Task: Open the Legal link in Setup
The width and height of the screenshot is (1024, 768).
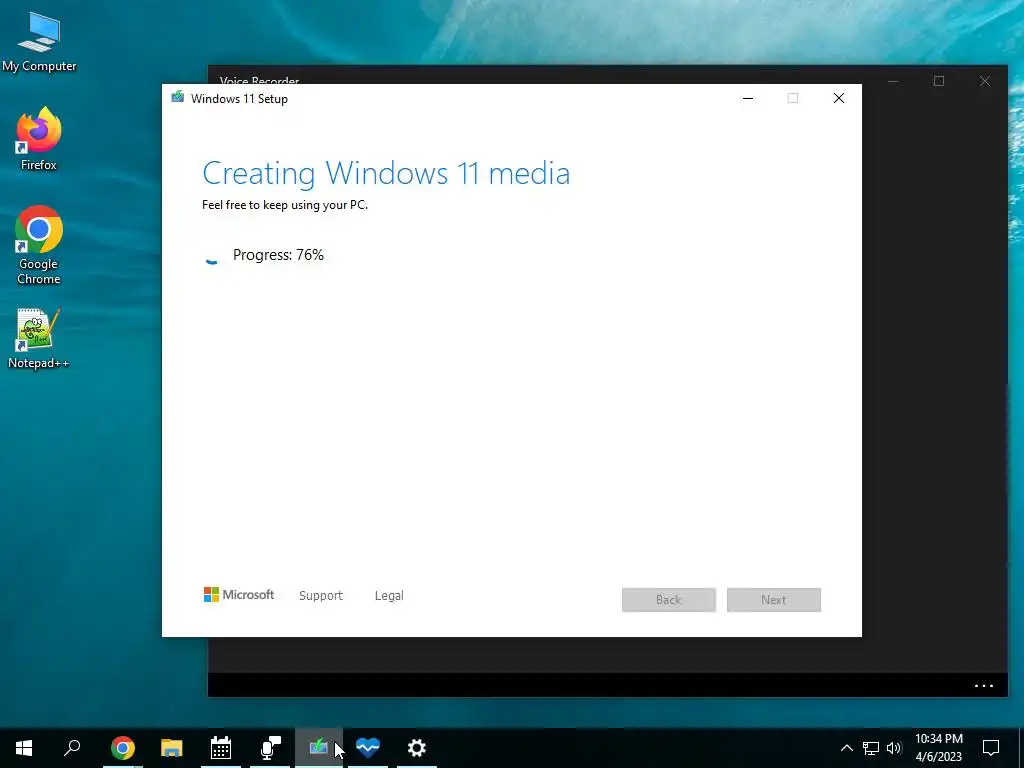Action: 389,596
